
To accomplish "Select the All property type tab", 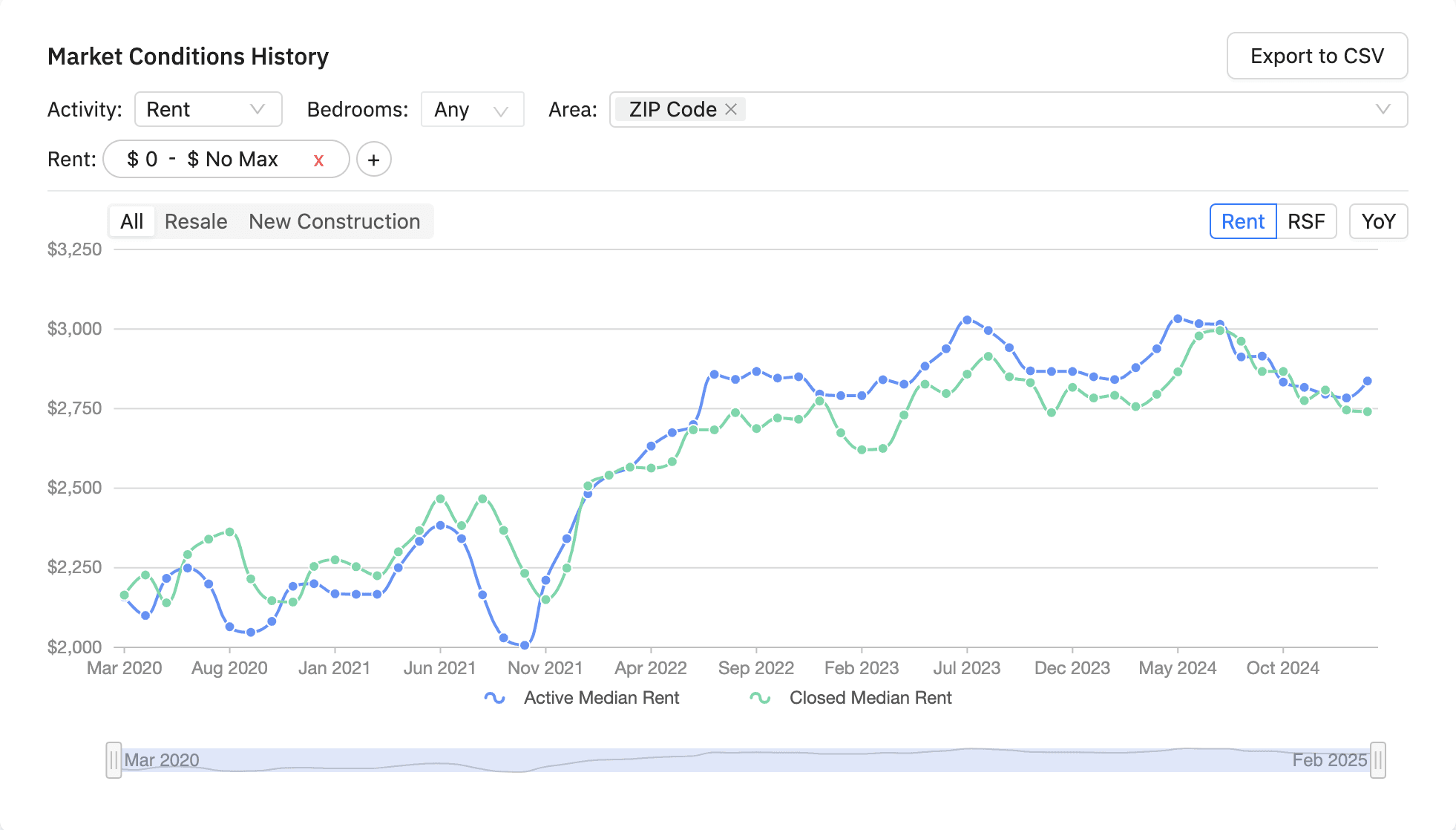I will tap(132, 221).
